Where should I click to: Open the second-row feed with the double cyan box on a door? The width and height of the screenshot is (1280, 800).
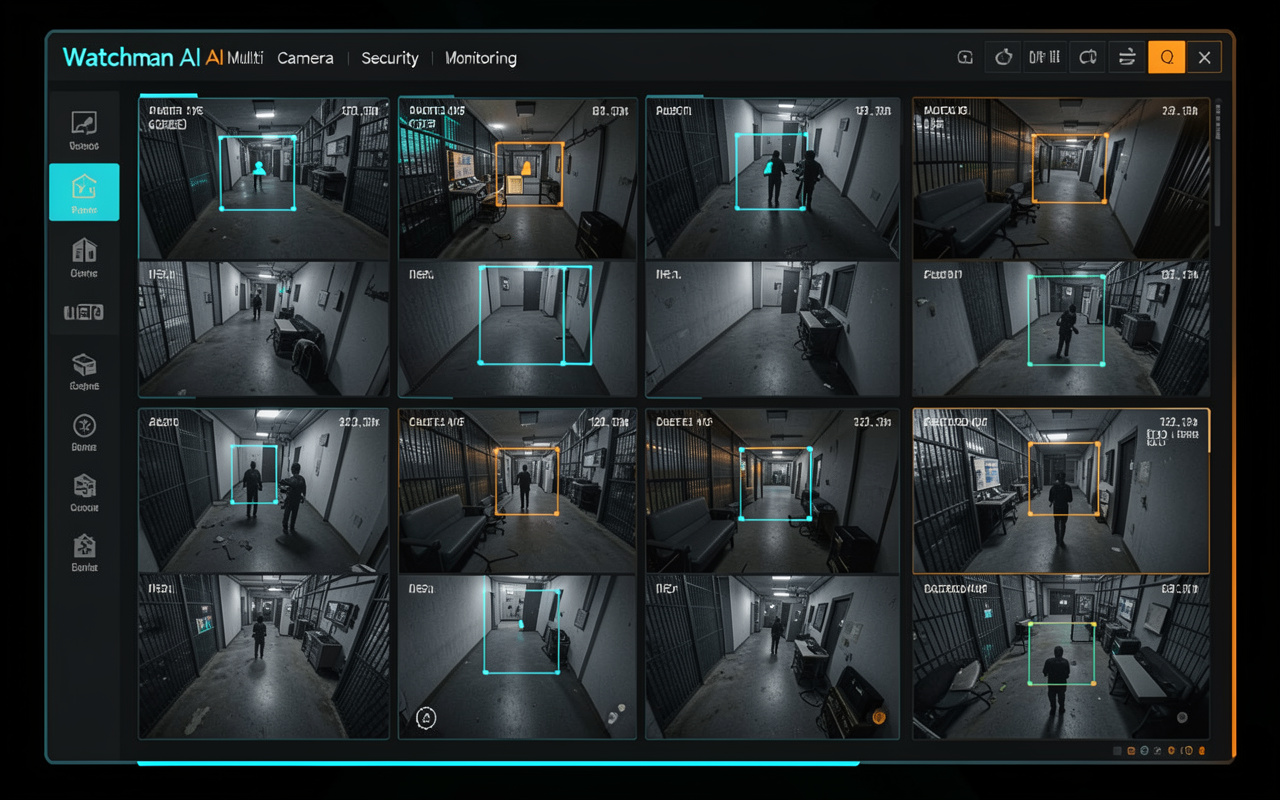point(517,329)
